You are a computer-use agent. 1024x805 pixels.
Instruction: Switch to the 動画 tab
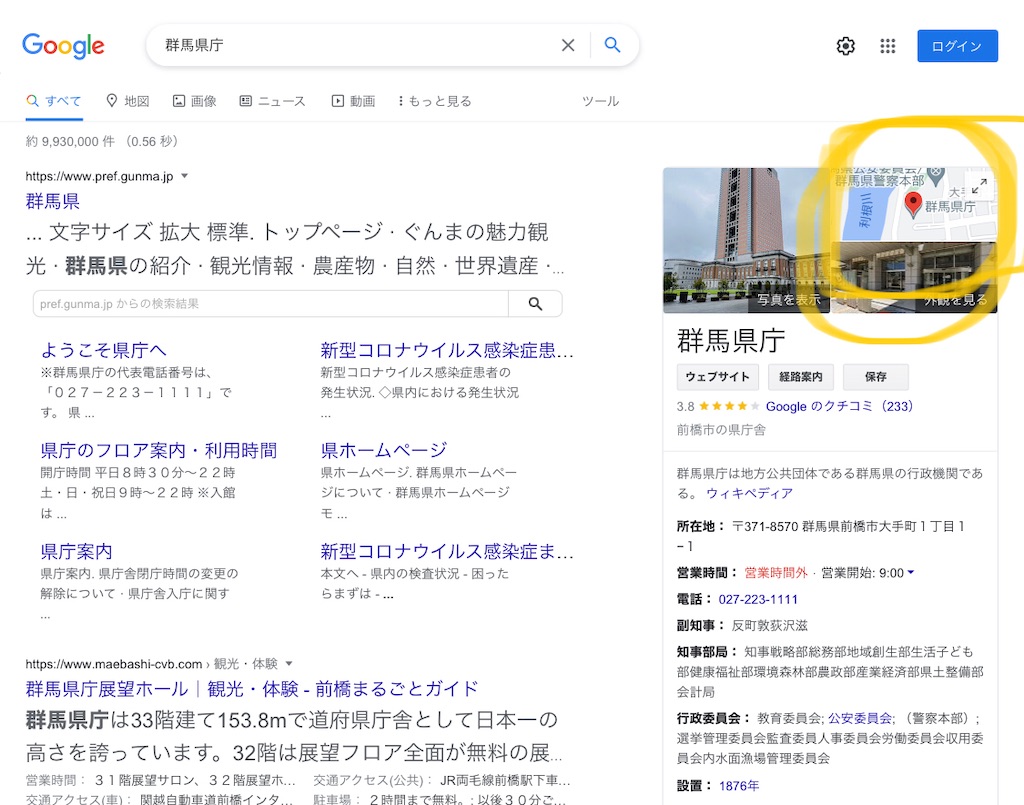point(353,101)
